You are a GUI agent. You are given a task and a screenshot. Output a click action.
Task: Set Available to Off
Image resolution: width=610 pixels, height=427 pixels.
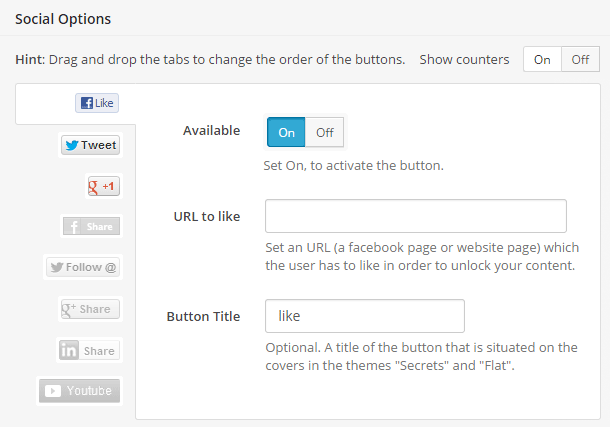coord(324,132)
